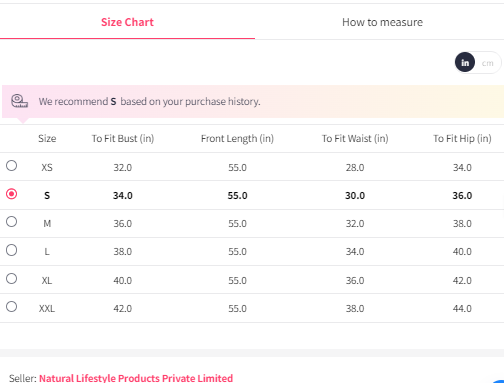
Task: Pick the XXL size radio button
Action: 12,306
